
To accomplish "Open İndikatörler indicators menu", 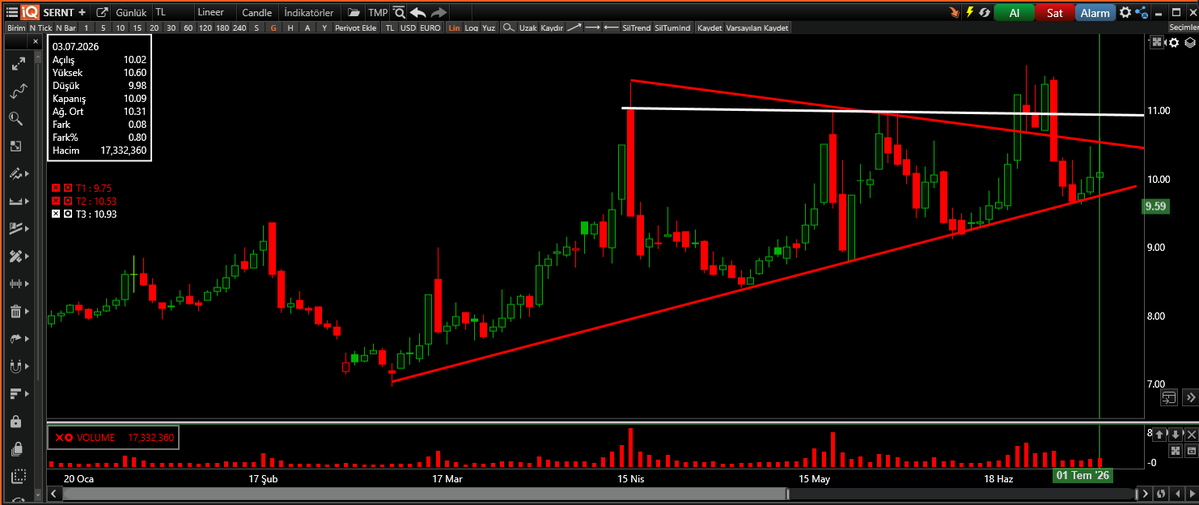I will [310, 13].
